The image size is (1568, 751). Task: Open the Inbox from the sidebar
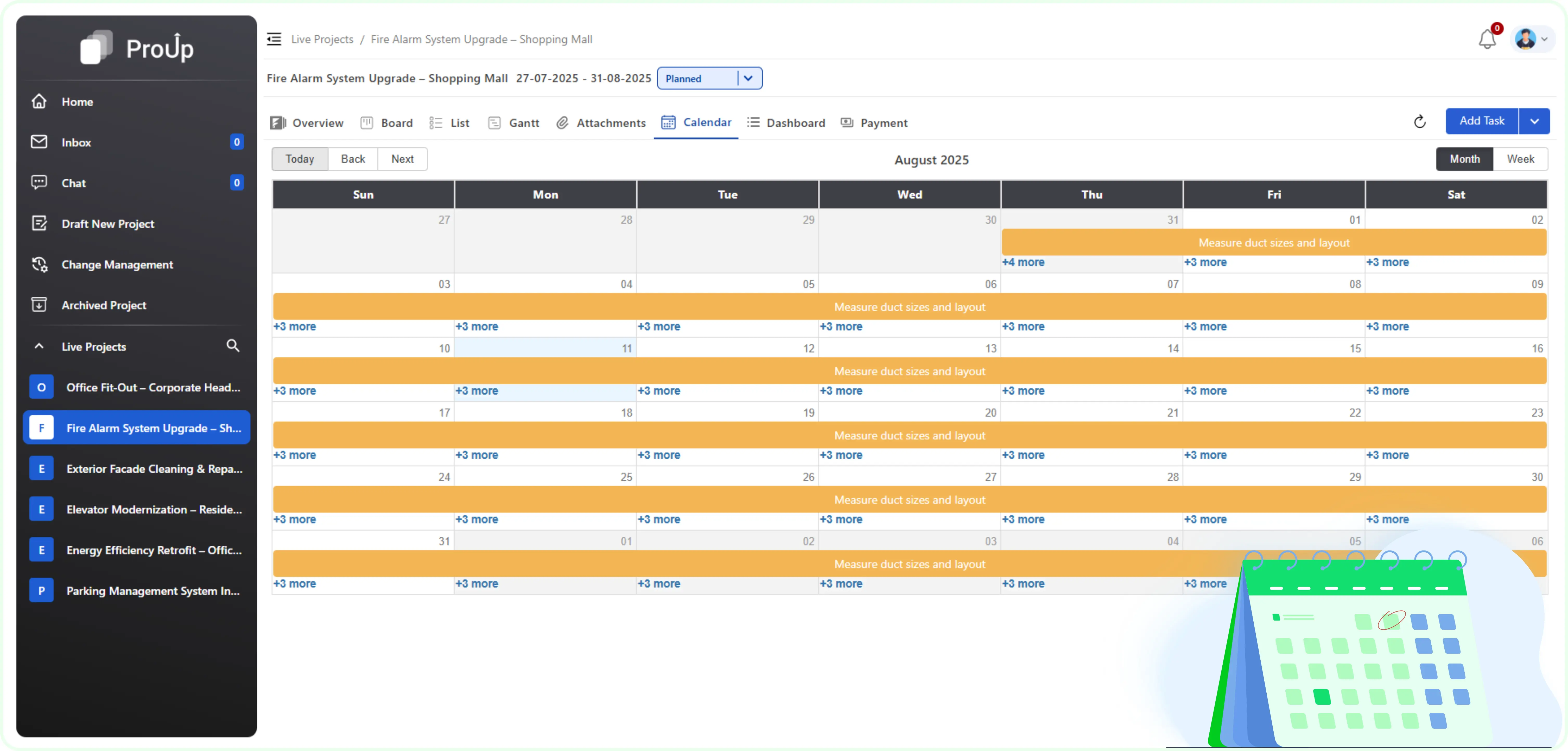point(76,142)
